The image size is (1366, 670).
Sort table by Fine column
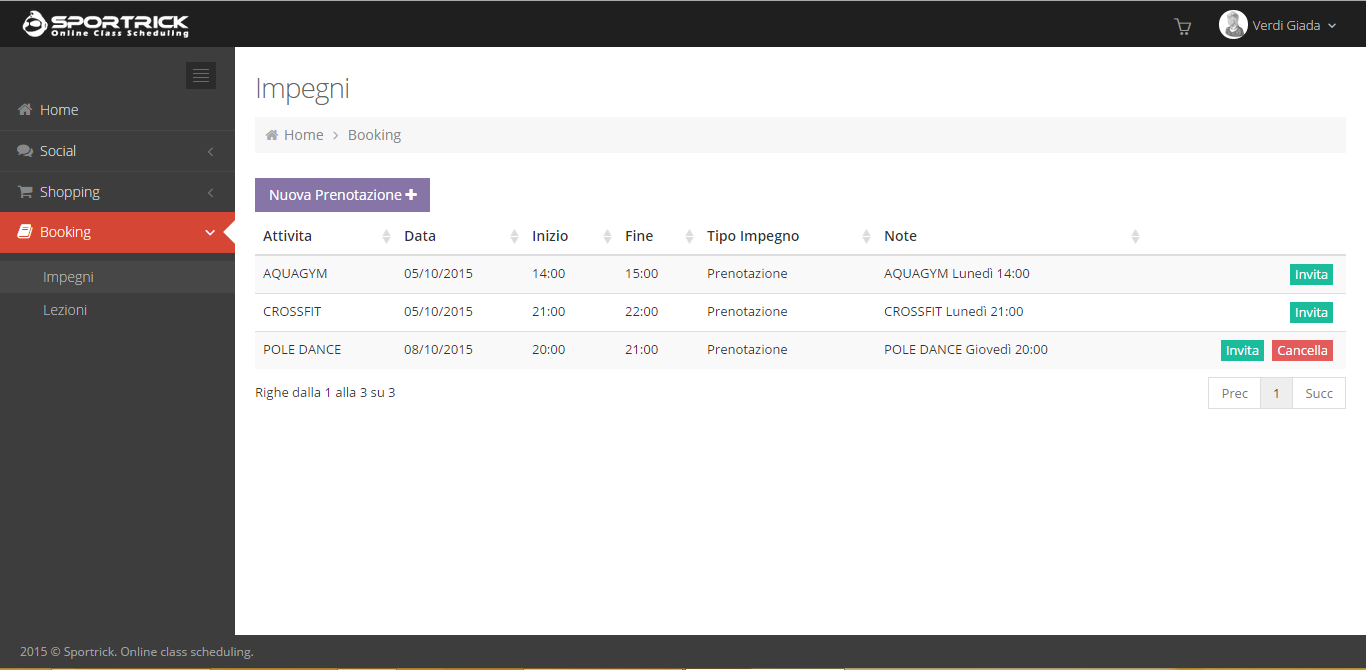pos(658,236)
